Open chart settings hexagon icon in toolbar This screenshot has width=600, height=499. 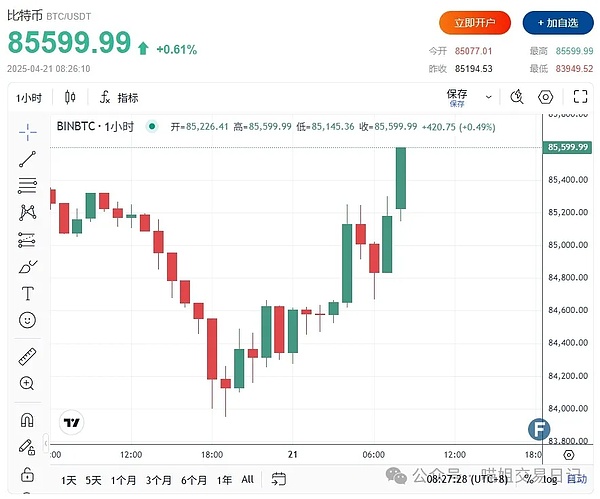coord(546,97)
